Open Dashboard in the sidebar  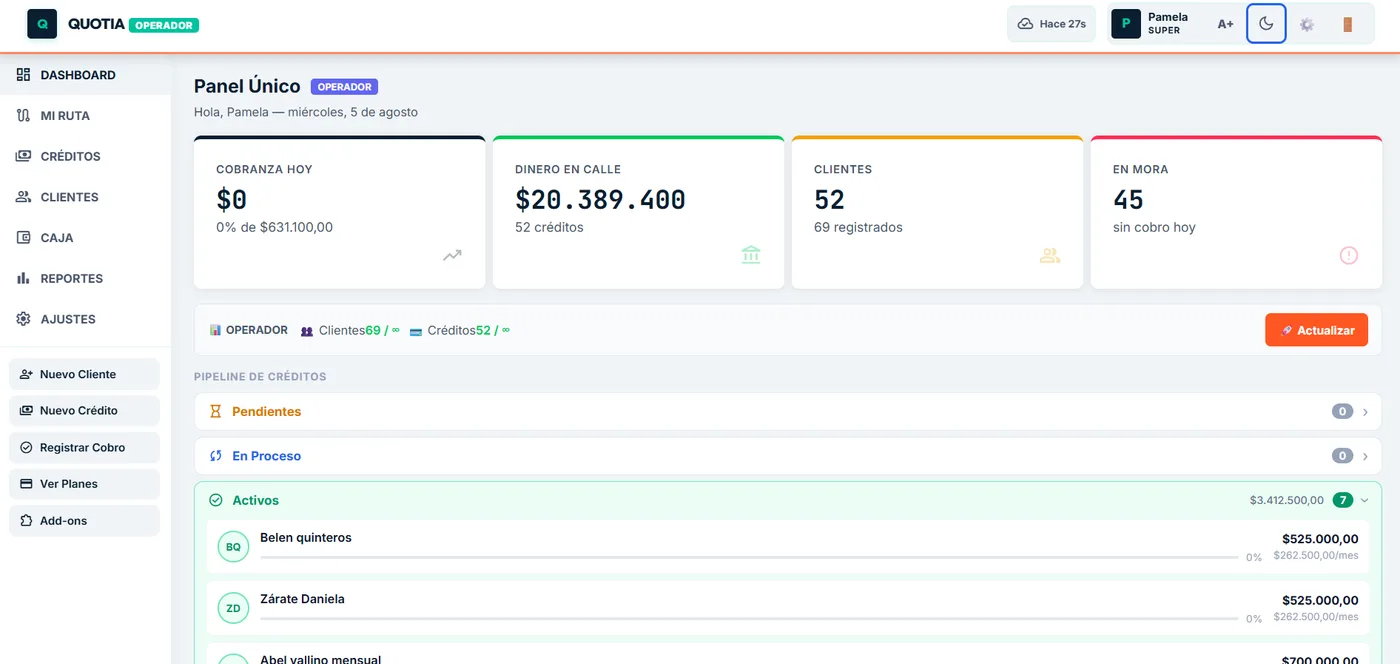tap(85, 75)
